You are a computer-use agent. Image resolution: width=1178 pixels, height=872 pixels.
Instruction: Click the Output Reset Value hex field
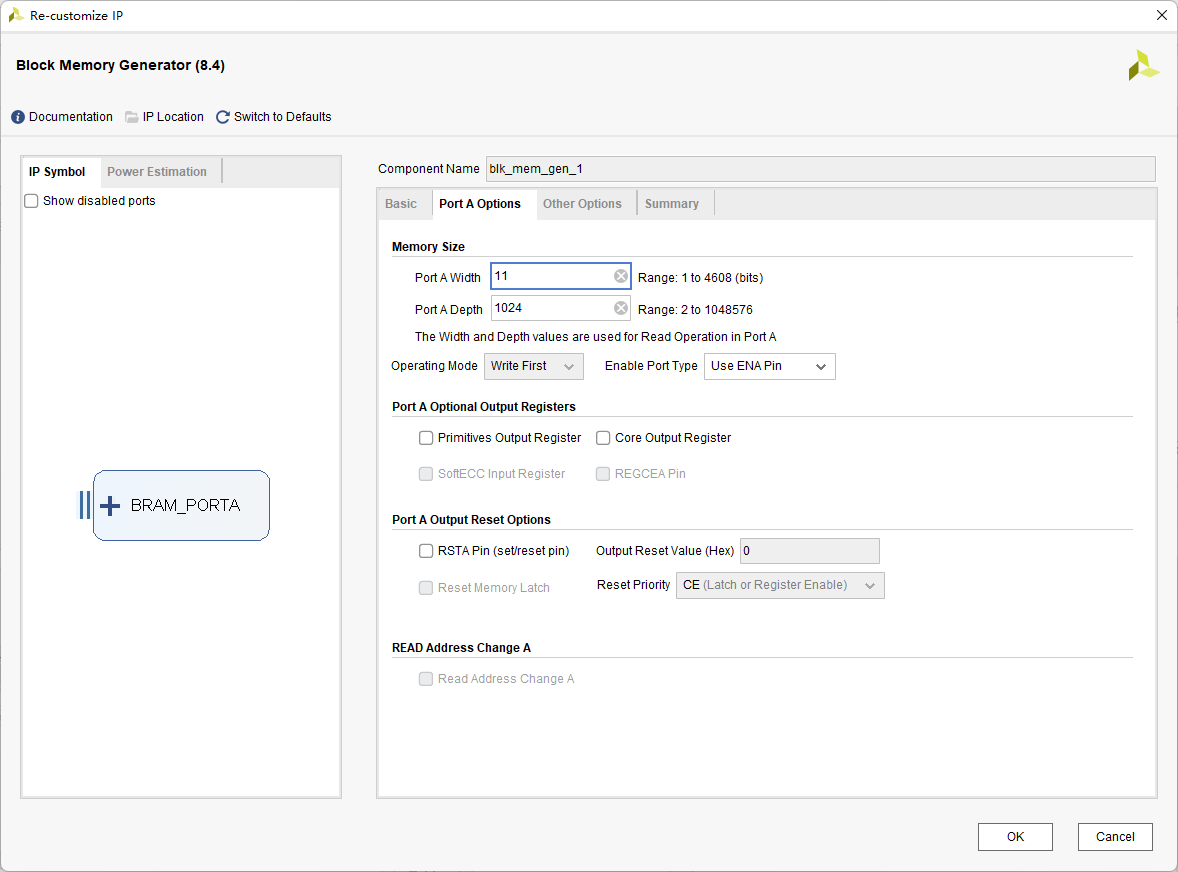point(809,551)
